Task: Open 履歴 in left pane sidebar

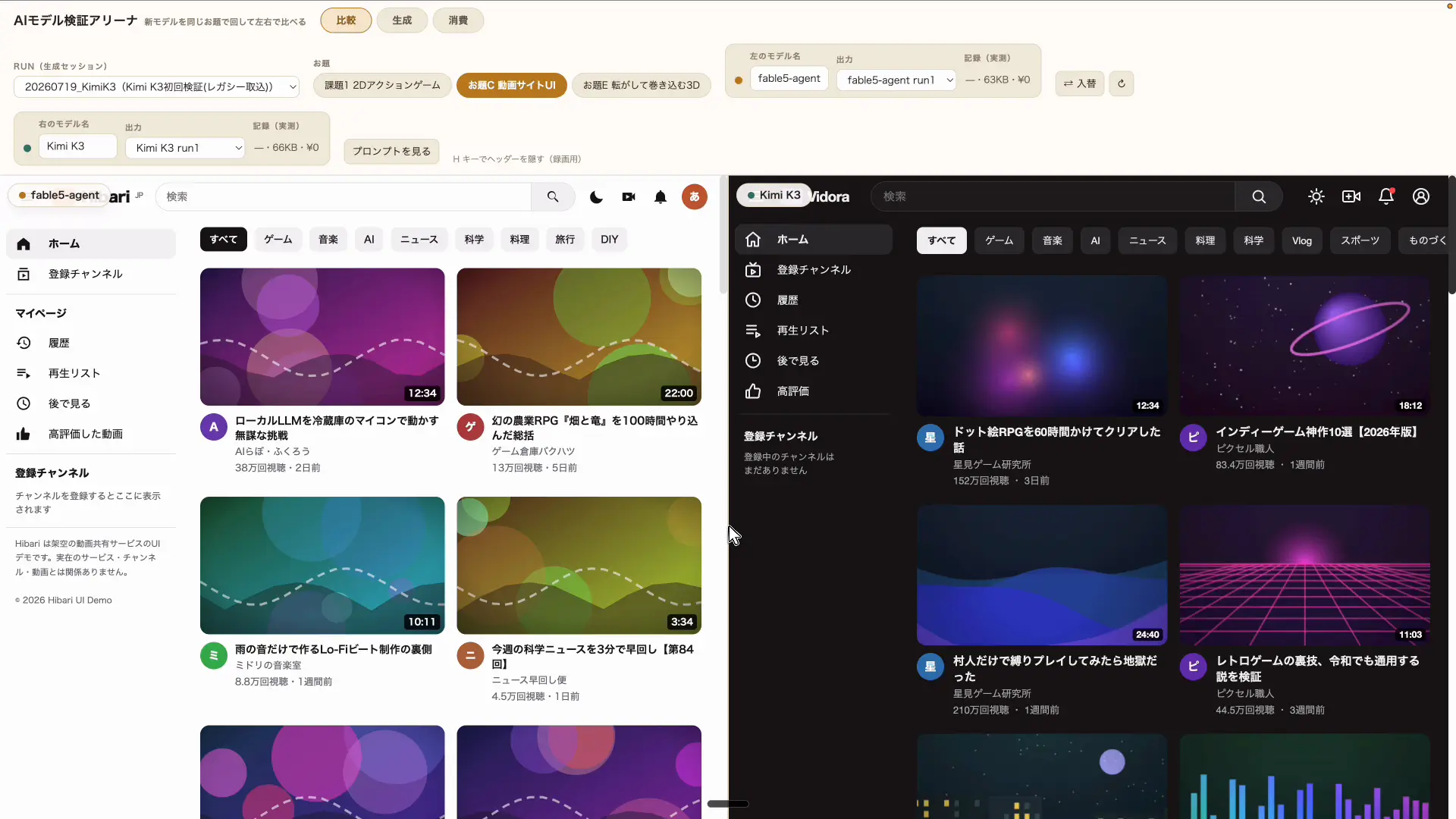Action: pos(91,343)
